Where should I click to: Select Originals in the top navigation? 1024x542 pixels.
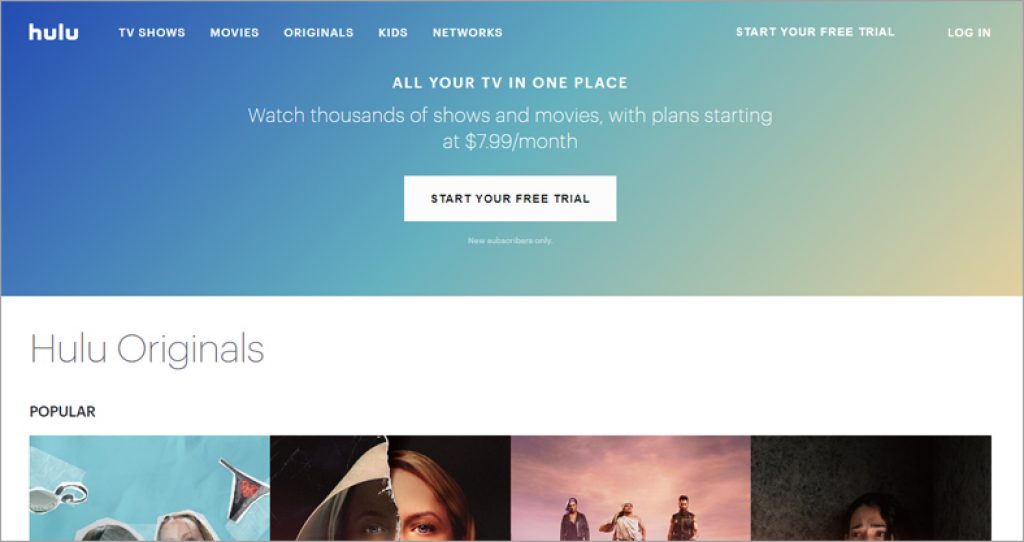pyautogui.click(x=319, y=33)
